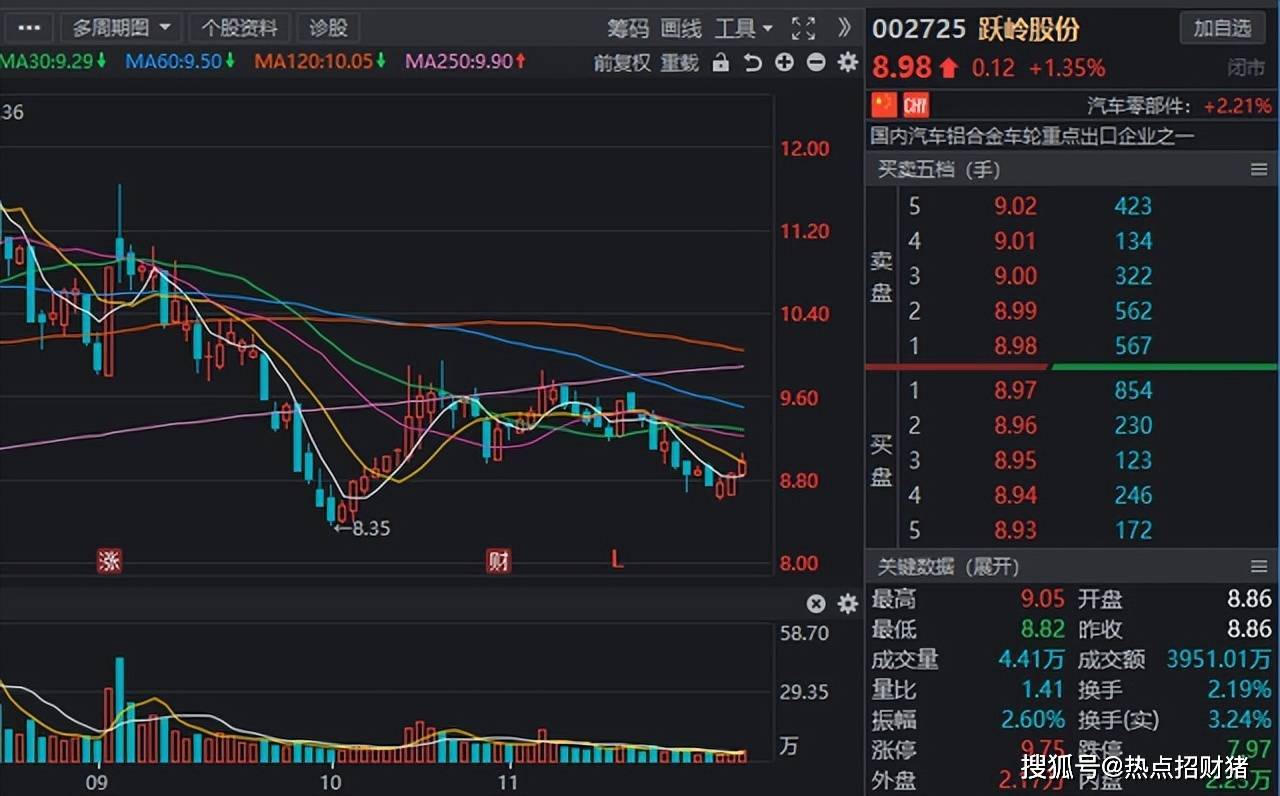1280x796 pixels.
Task: Click the double-chevron collapse panel icon
Action: (x=845, y=27)
